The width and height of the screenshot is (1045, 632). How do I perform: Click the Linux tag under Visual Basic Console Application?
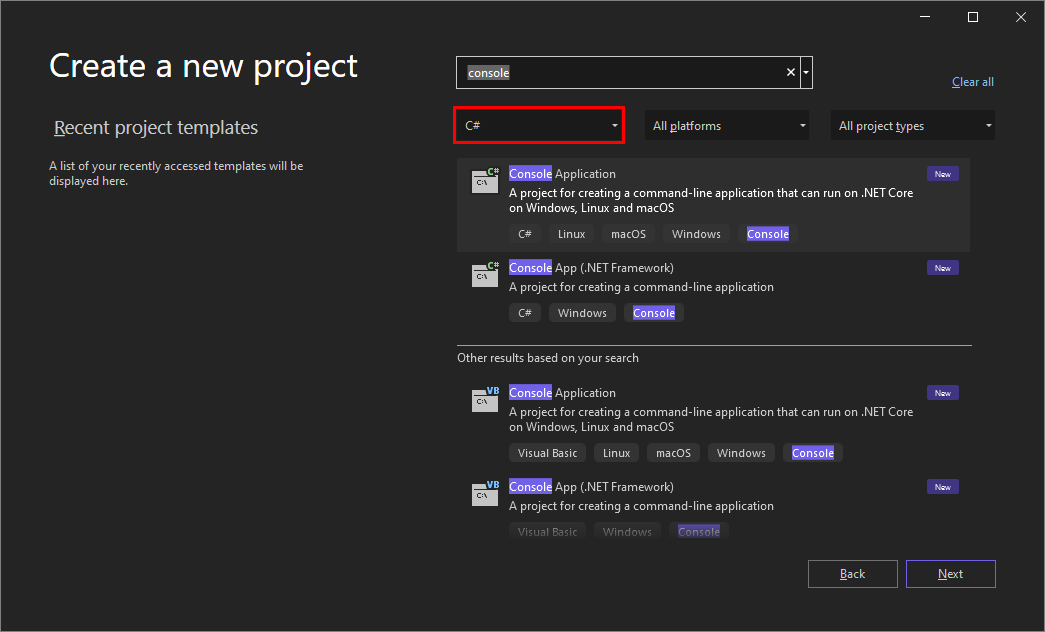tap(617, 453)
